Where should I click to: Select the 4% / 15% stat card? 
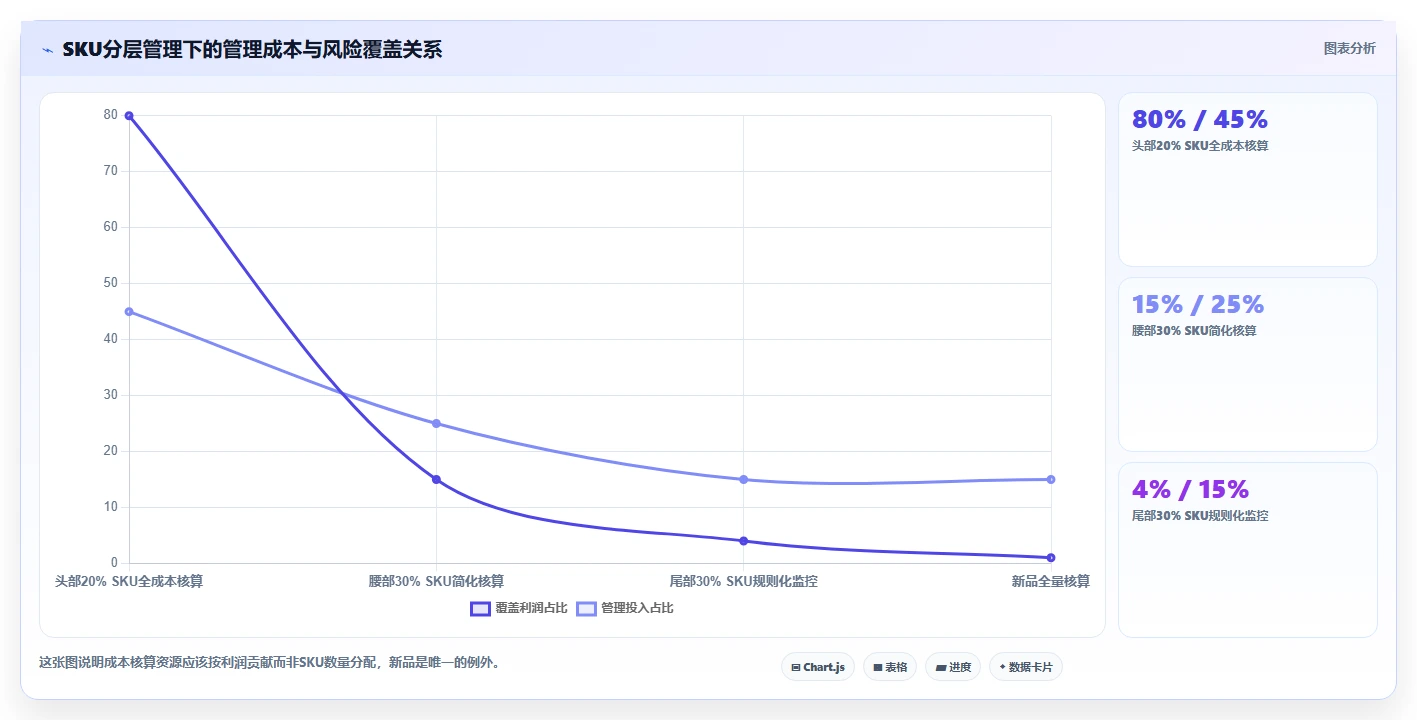(x=1247, y=549)
